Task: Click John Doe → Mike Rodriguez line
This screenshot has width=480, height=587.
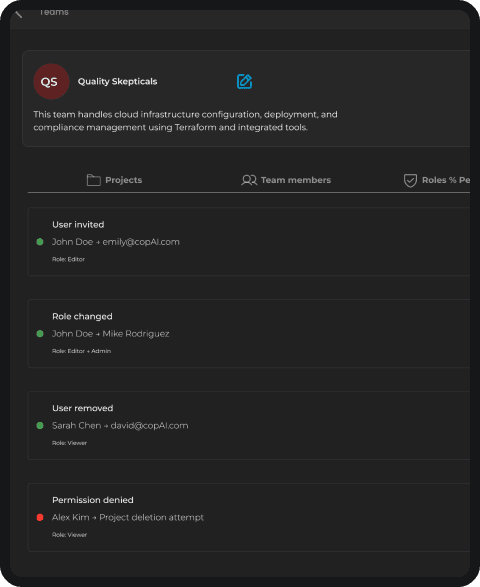Action: click(110, 334)
